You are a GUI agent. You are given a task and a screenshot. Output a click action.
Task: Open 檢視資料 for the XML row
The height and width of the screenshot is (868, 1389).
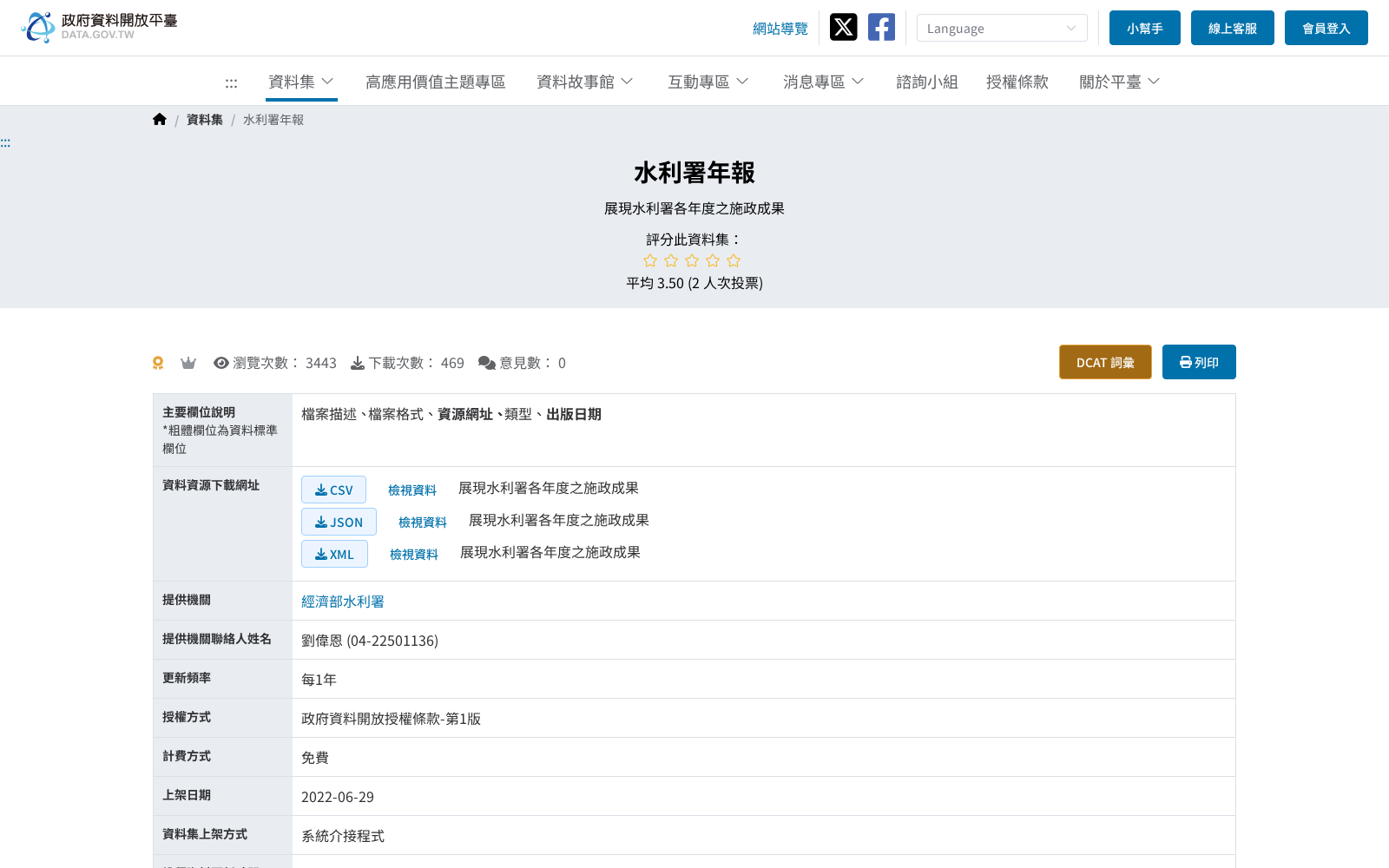pyautogui.click(x=414, y=555)
